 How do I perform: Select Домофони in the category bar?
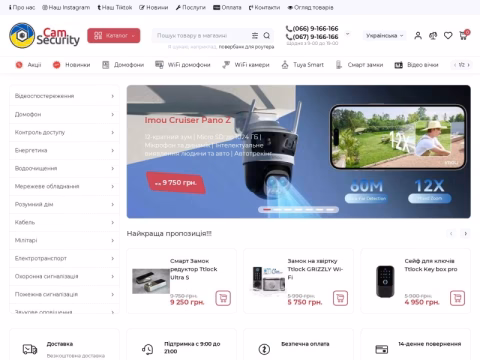[123, 65]
